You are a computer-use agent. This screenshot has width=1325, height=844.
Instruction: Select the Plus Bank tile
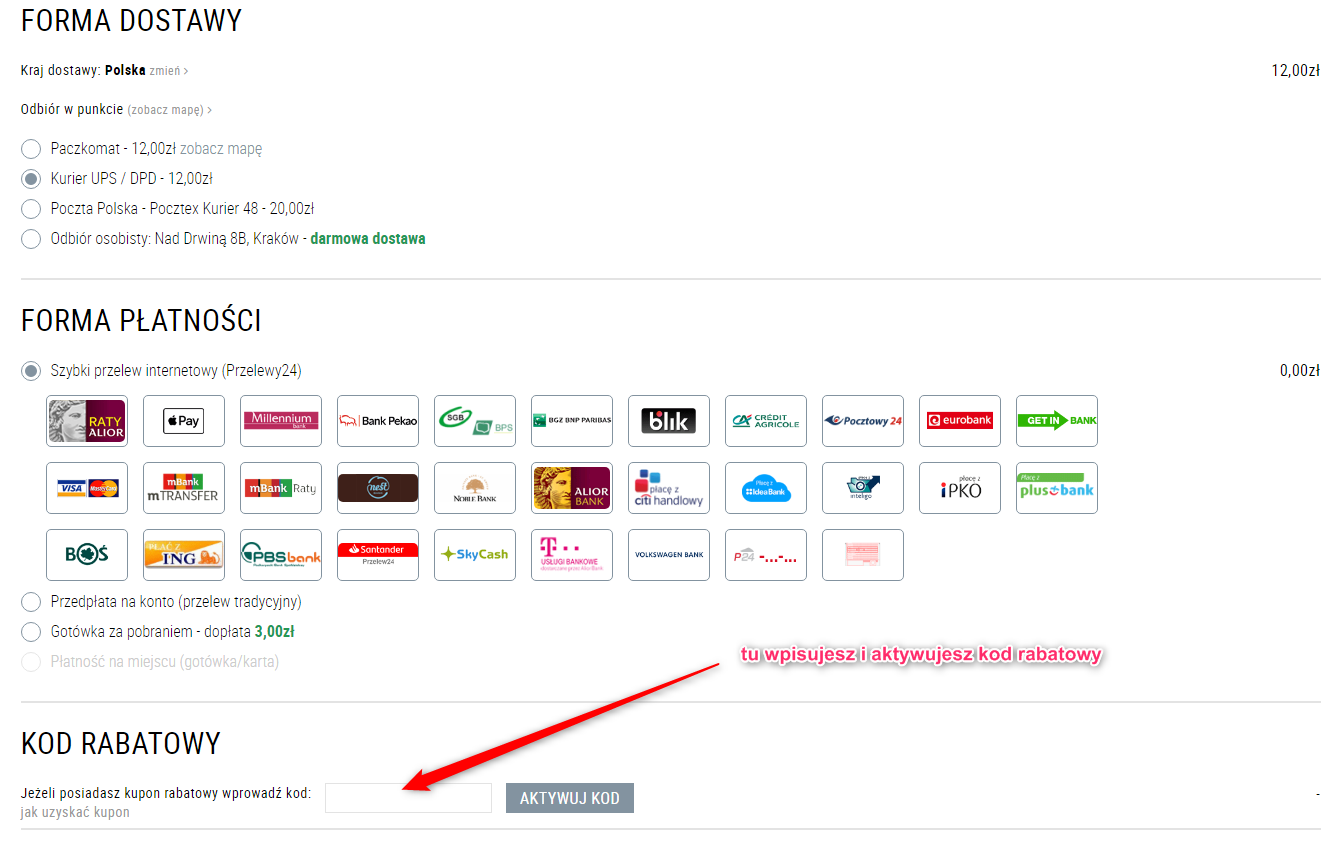pyautogui.click(x=1057, y=488)
